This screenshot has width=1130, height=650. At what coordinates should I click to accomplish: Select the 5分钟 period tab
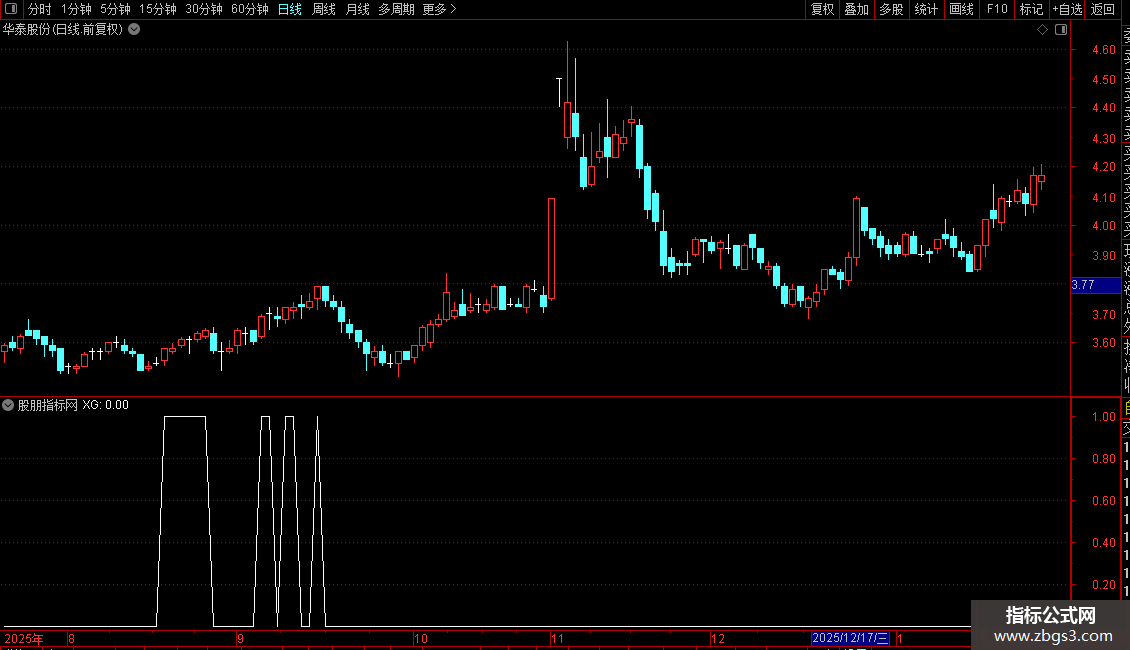coord(115,9)
